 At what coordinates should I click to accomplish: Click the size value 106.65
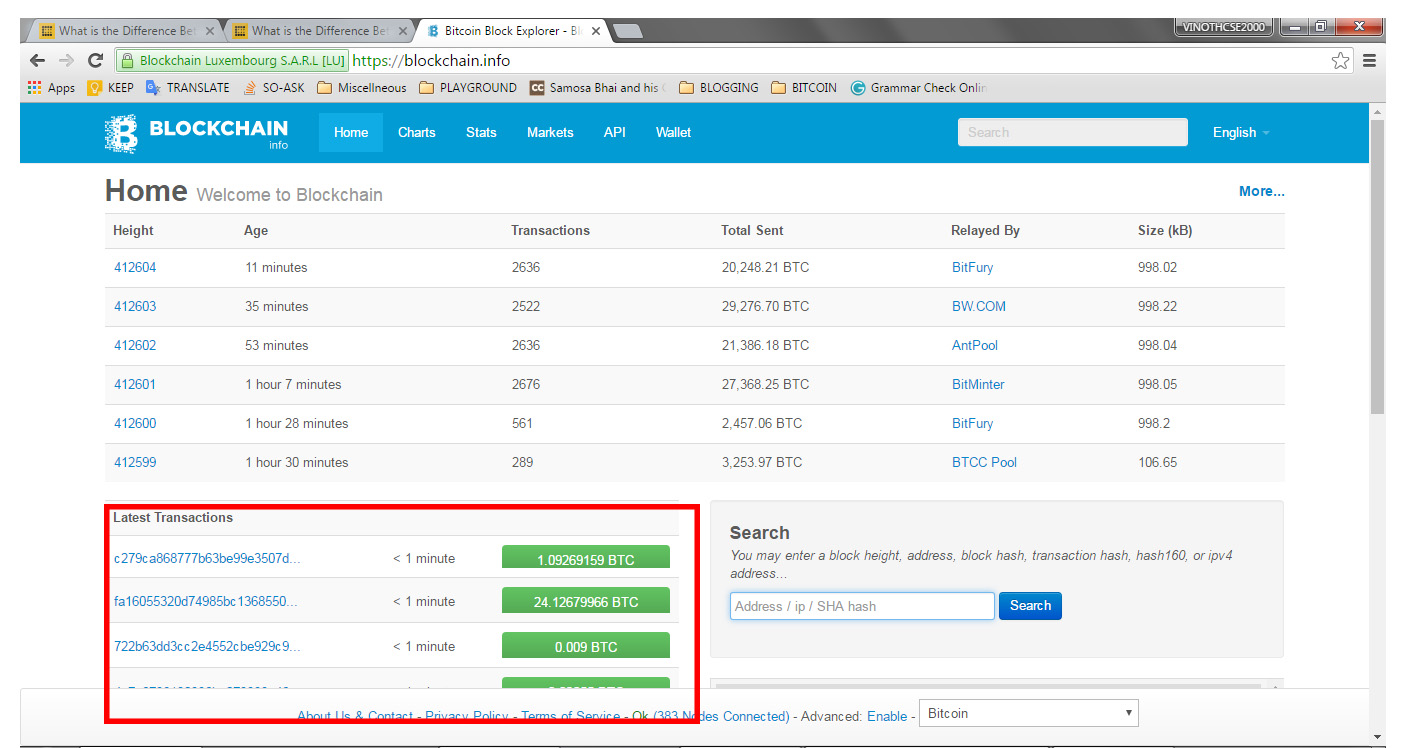pos(1157,462)
